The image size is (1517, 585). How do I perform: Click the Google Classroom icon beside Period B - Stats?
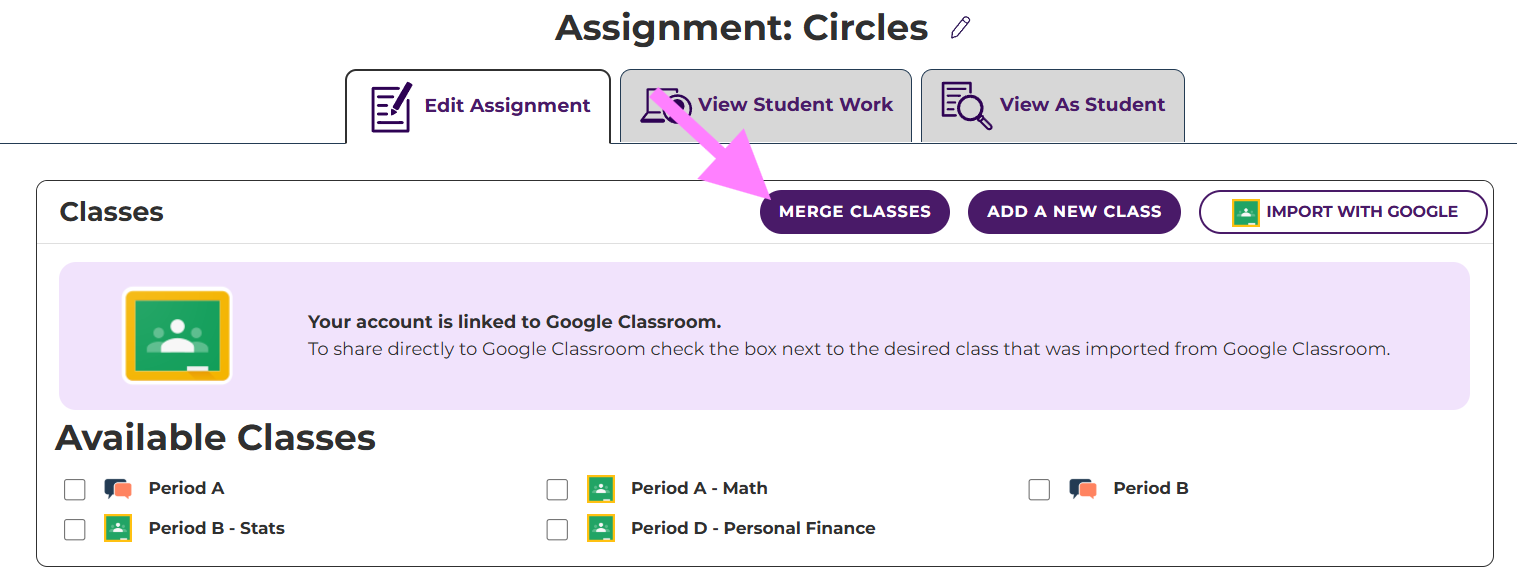click(118, 529)
